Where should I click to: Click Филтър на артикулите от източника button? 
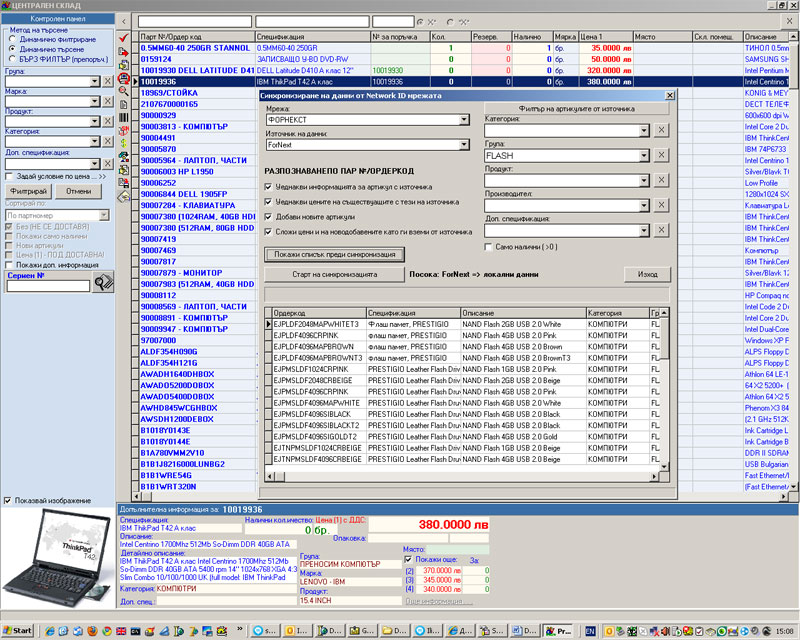point(577,108)
